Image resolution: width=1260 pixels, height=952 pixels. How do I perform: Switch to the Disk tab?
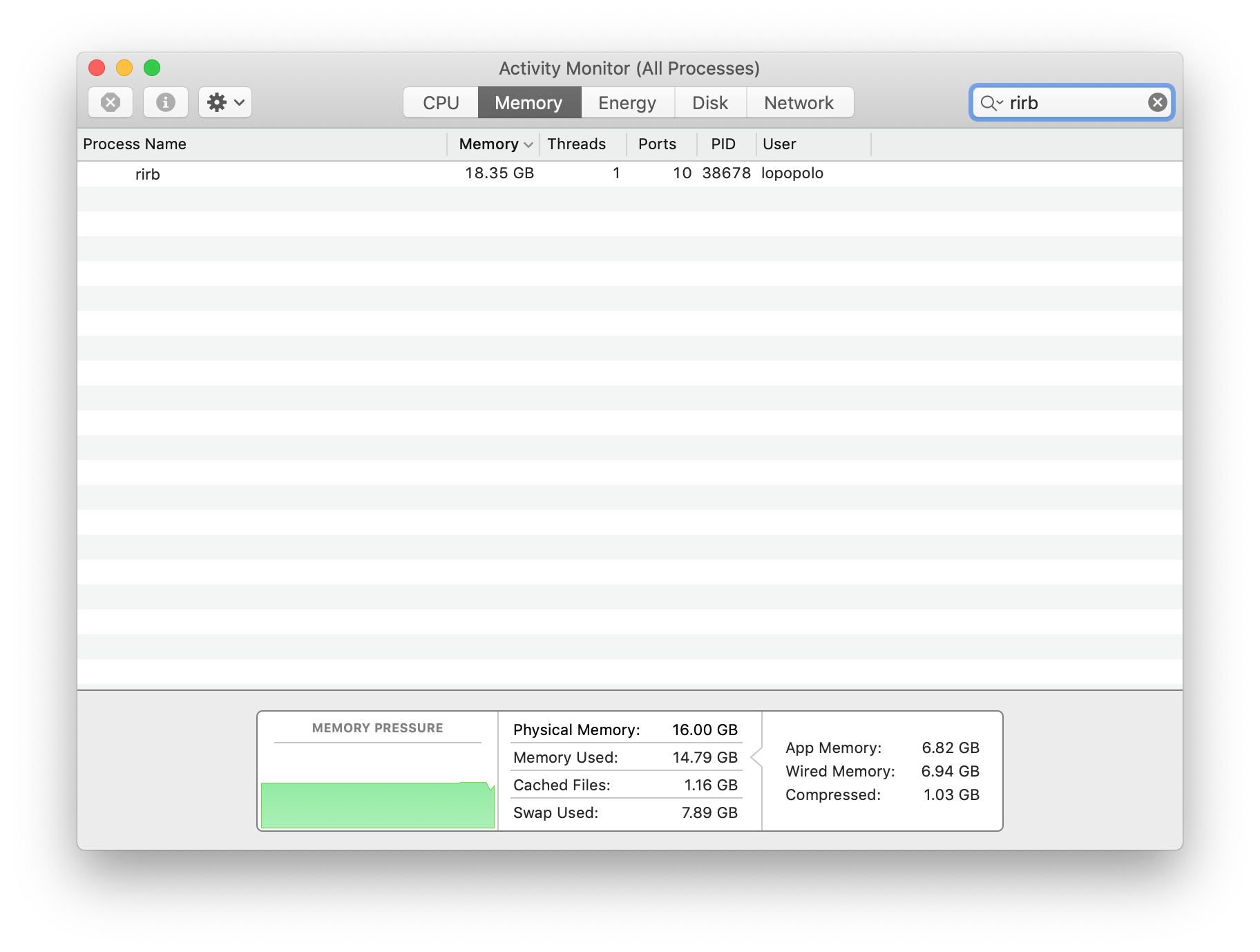(x=709, y=103)
